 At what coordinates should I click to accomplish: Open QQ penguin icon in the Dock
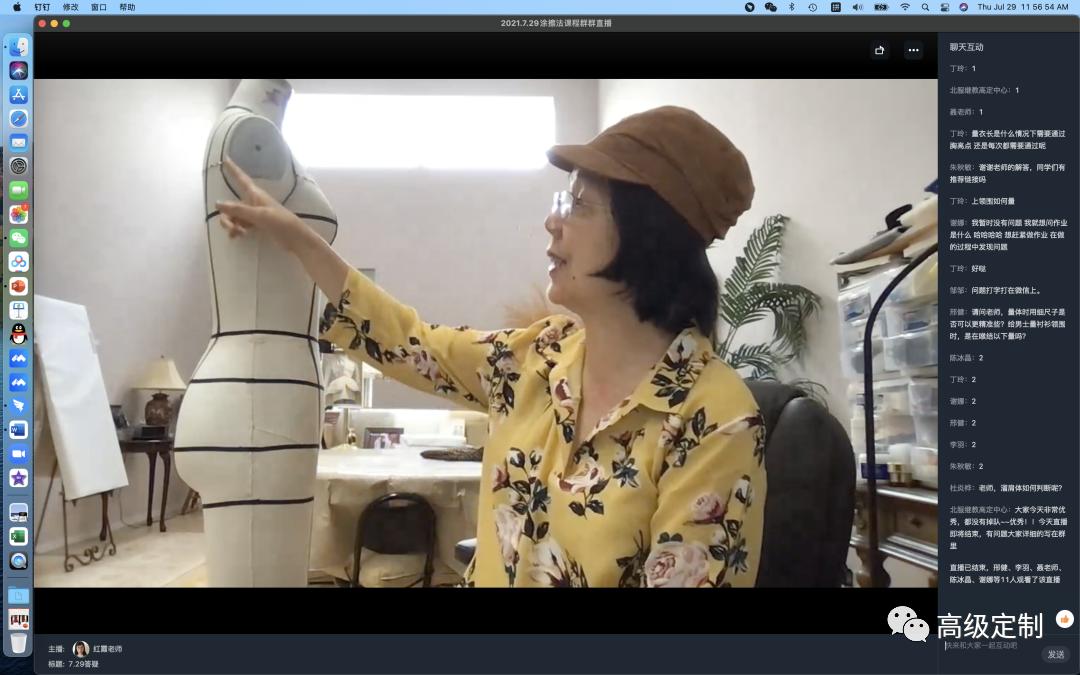click(x=19, y=334)
